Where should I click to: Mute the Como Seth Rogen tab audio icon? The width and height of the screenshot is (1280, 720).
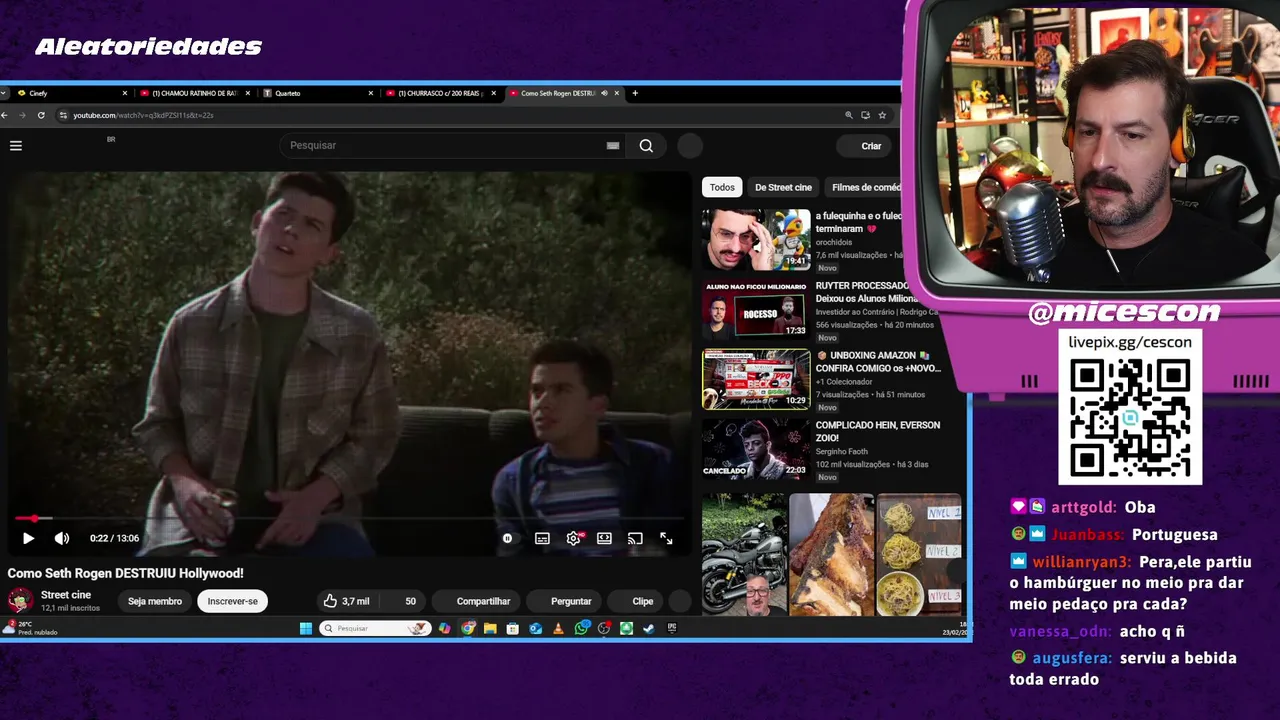click(x=604, y=93)
